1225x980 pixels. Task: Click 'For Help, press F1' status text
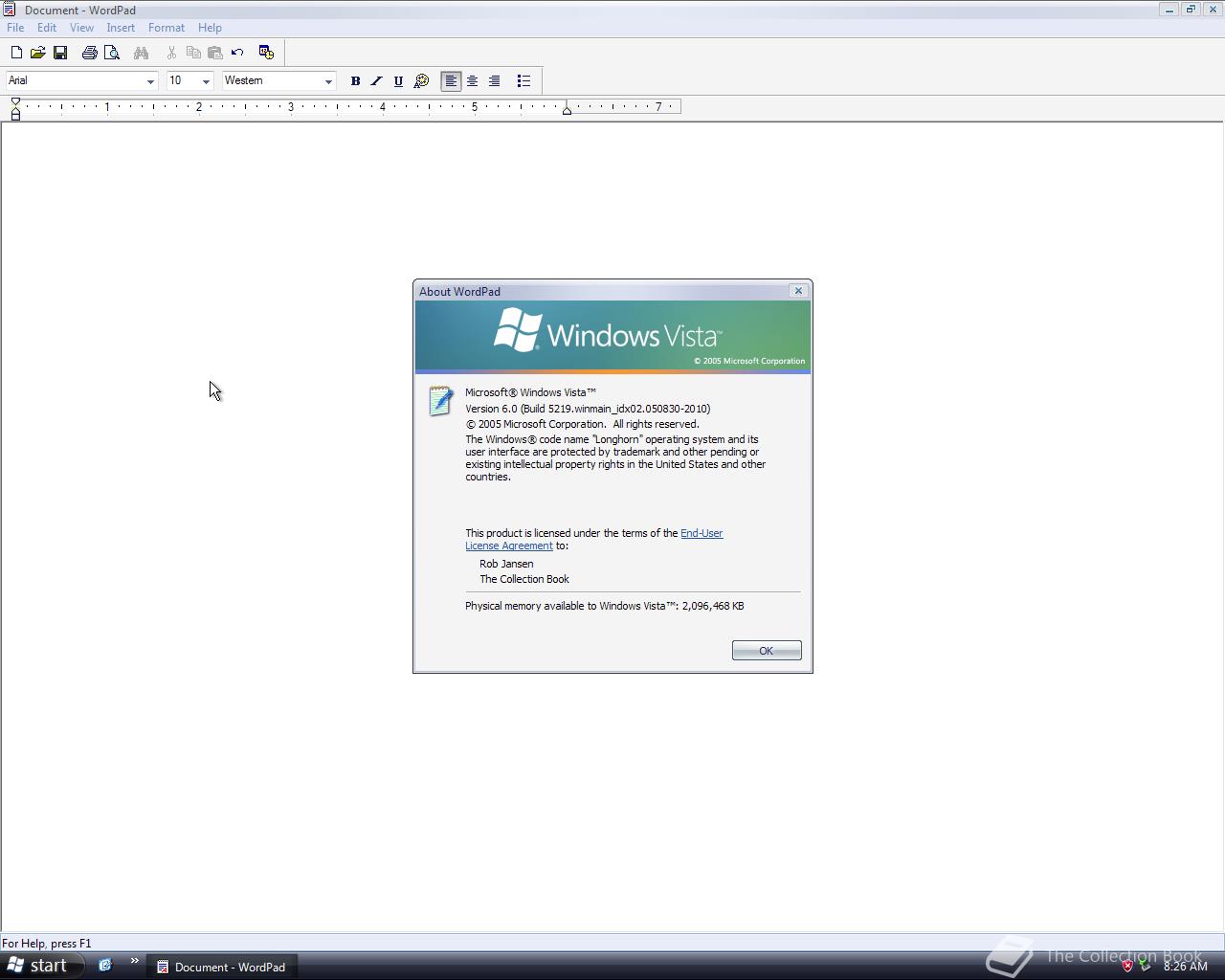coord(47,944)
